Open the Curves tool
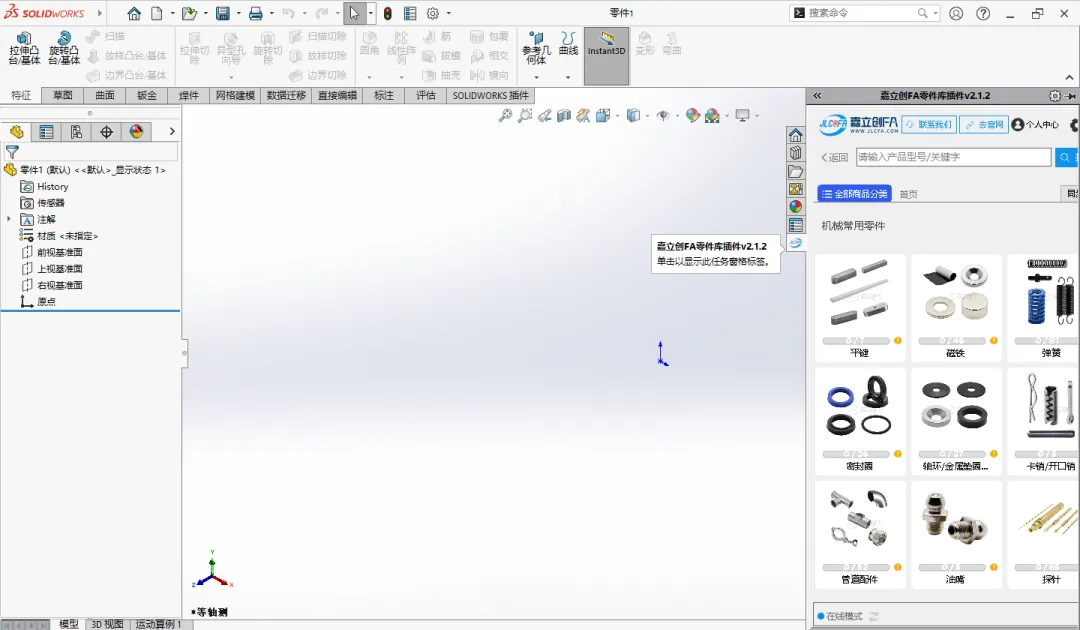This screenshot has width=1080, height=630. [x=568, y=43]
